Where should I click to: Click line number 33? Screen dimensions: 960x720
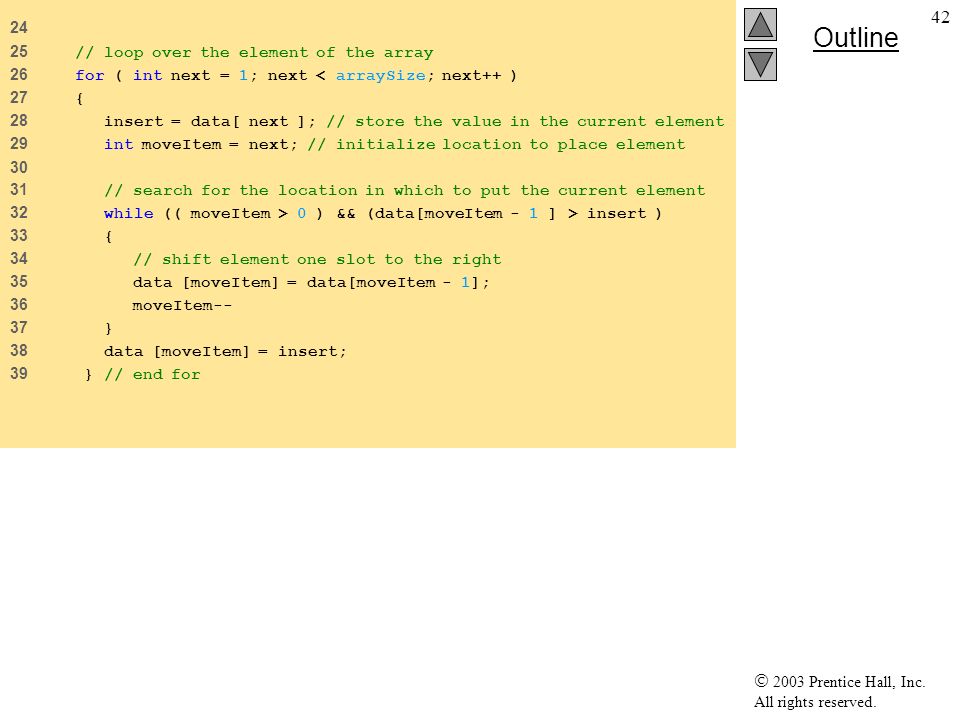point(19,236)
